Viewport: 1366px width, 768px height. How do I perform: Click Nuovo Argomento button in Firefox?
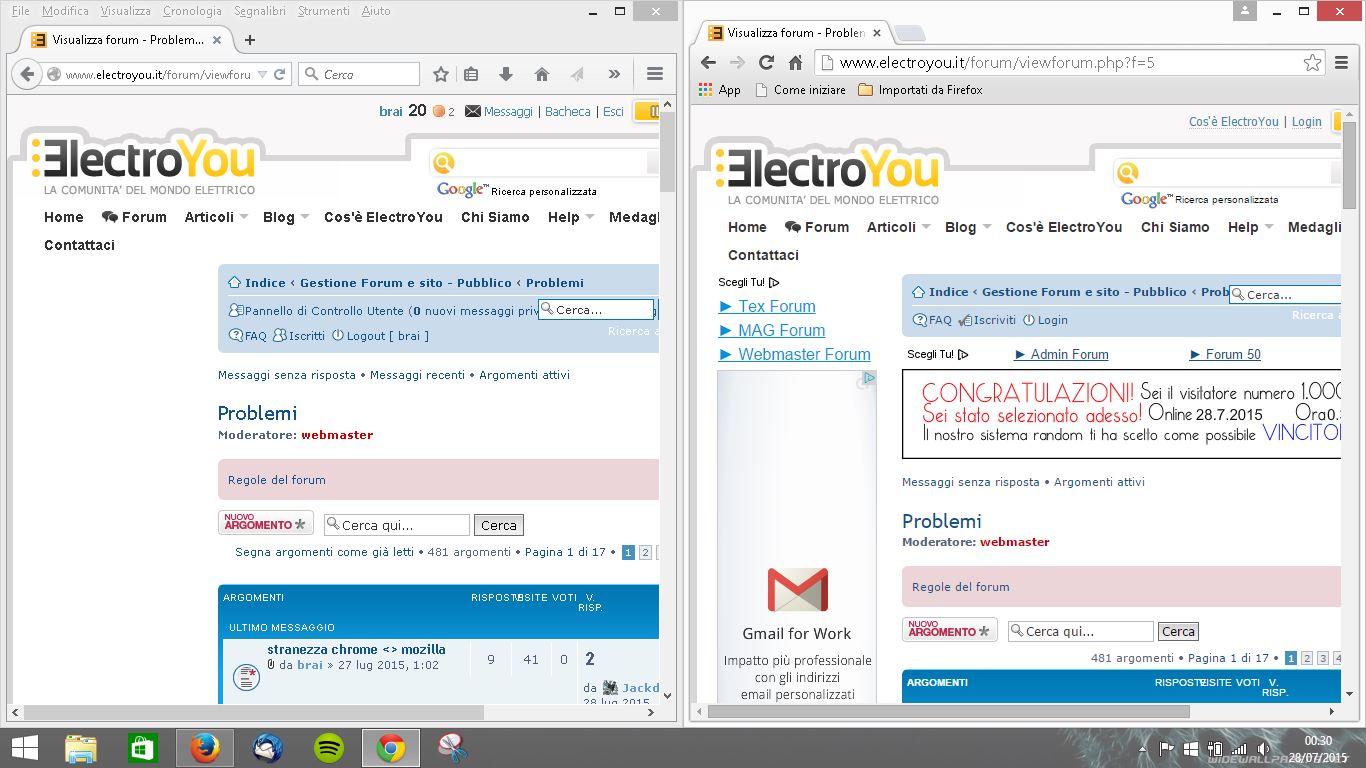pos(265,524)
